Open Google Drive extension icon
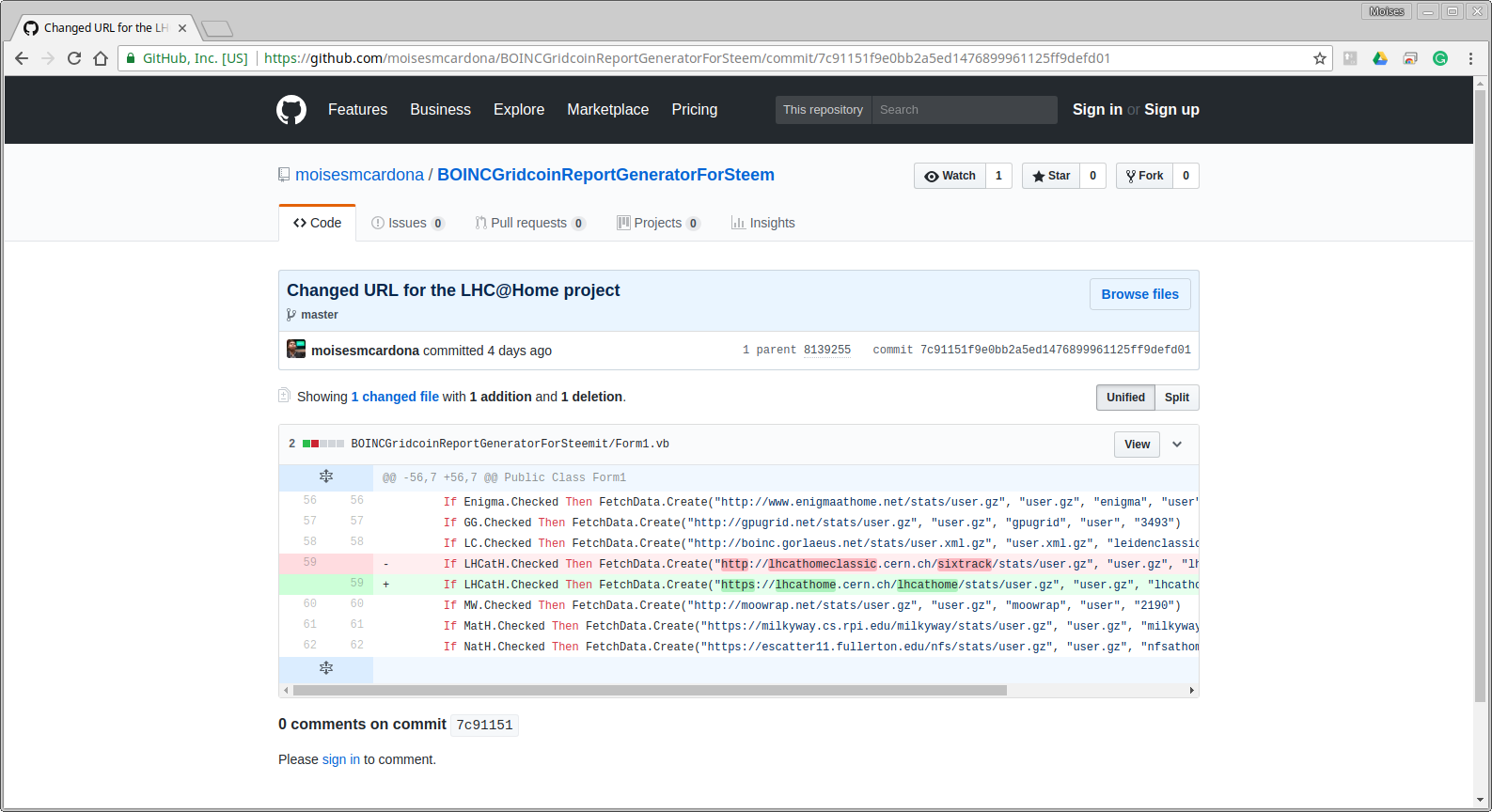The height and width of the screenshot is (812, 1492). [x=1380, y=58]
